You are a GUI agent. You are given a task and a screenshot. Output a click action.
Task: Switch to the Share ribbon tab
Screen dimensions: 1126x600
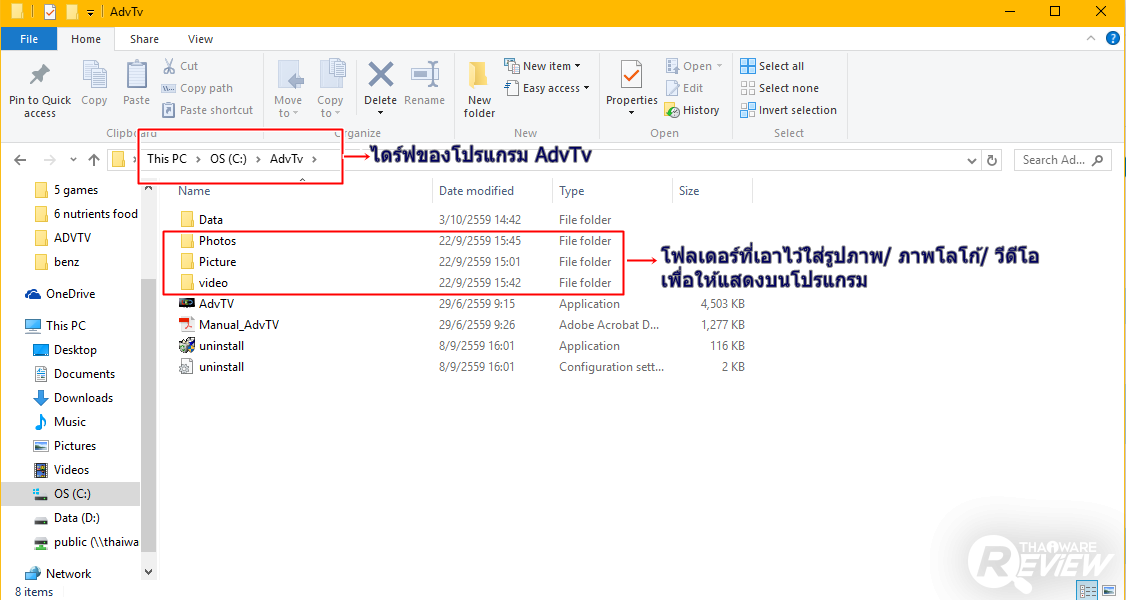click(x=144, y=39)
